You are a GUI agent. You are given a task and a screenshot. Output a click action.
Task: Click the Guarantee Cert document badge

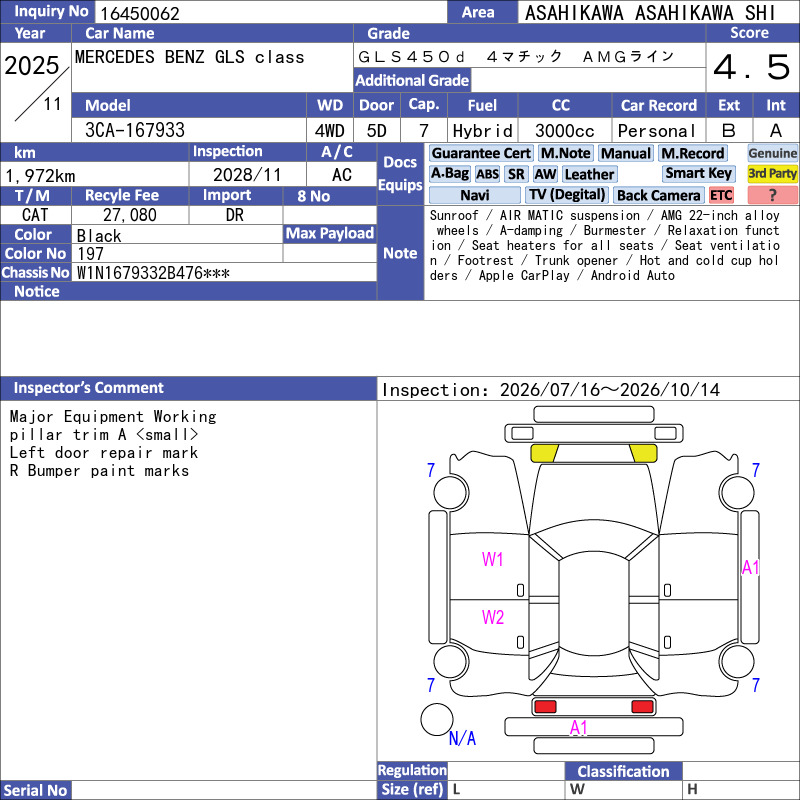click(481, 153)
